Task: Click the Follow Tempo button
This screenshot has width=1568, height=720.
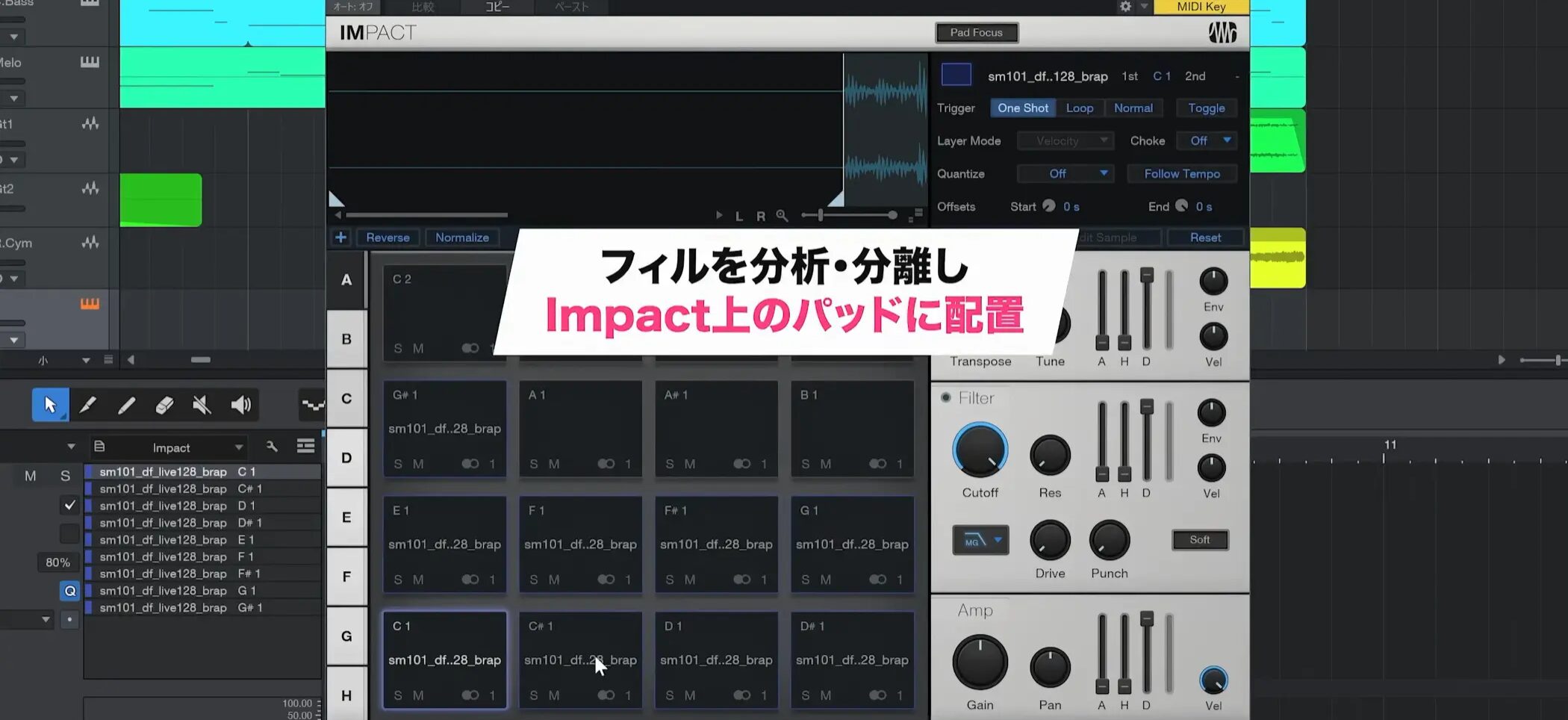Action: [1181, 173]
